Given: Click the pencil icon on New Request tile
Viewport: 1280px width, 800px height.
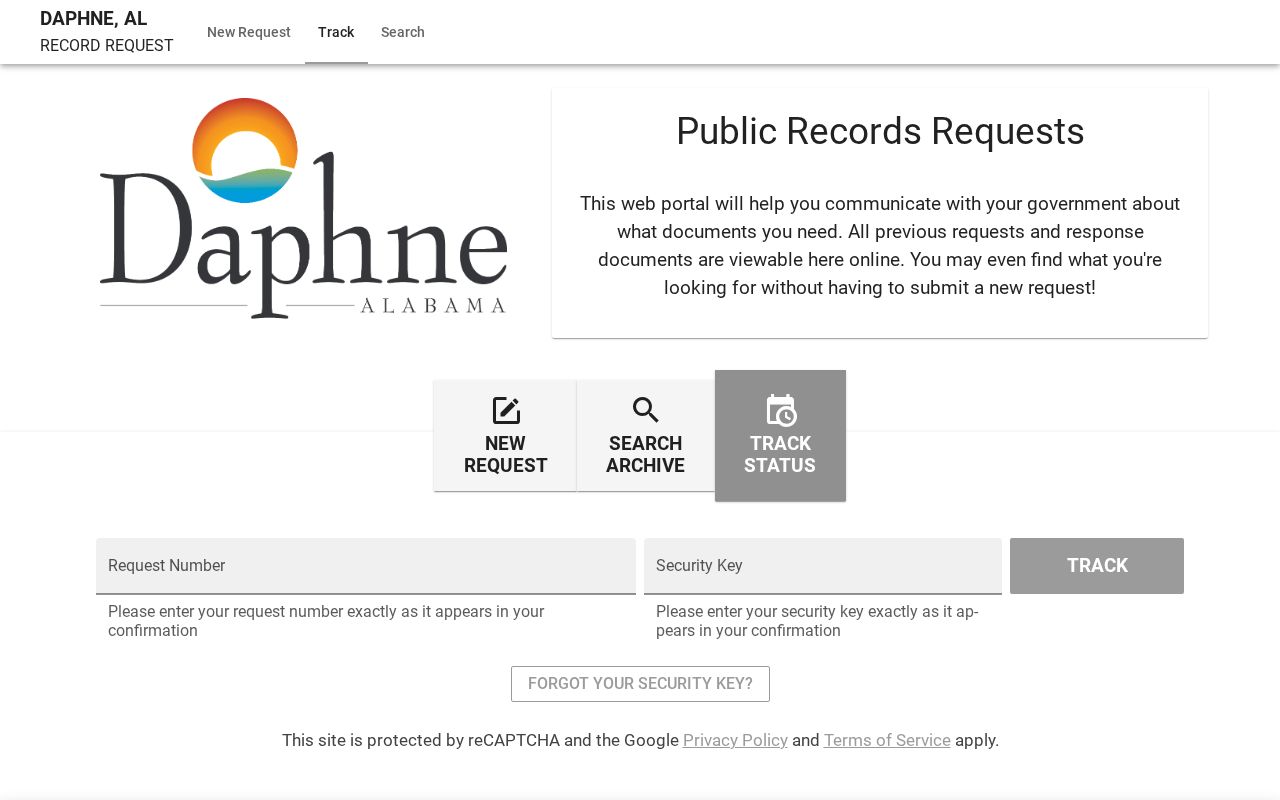Looking at the screenshot, I should [x=506, y=411].
